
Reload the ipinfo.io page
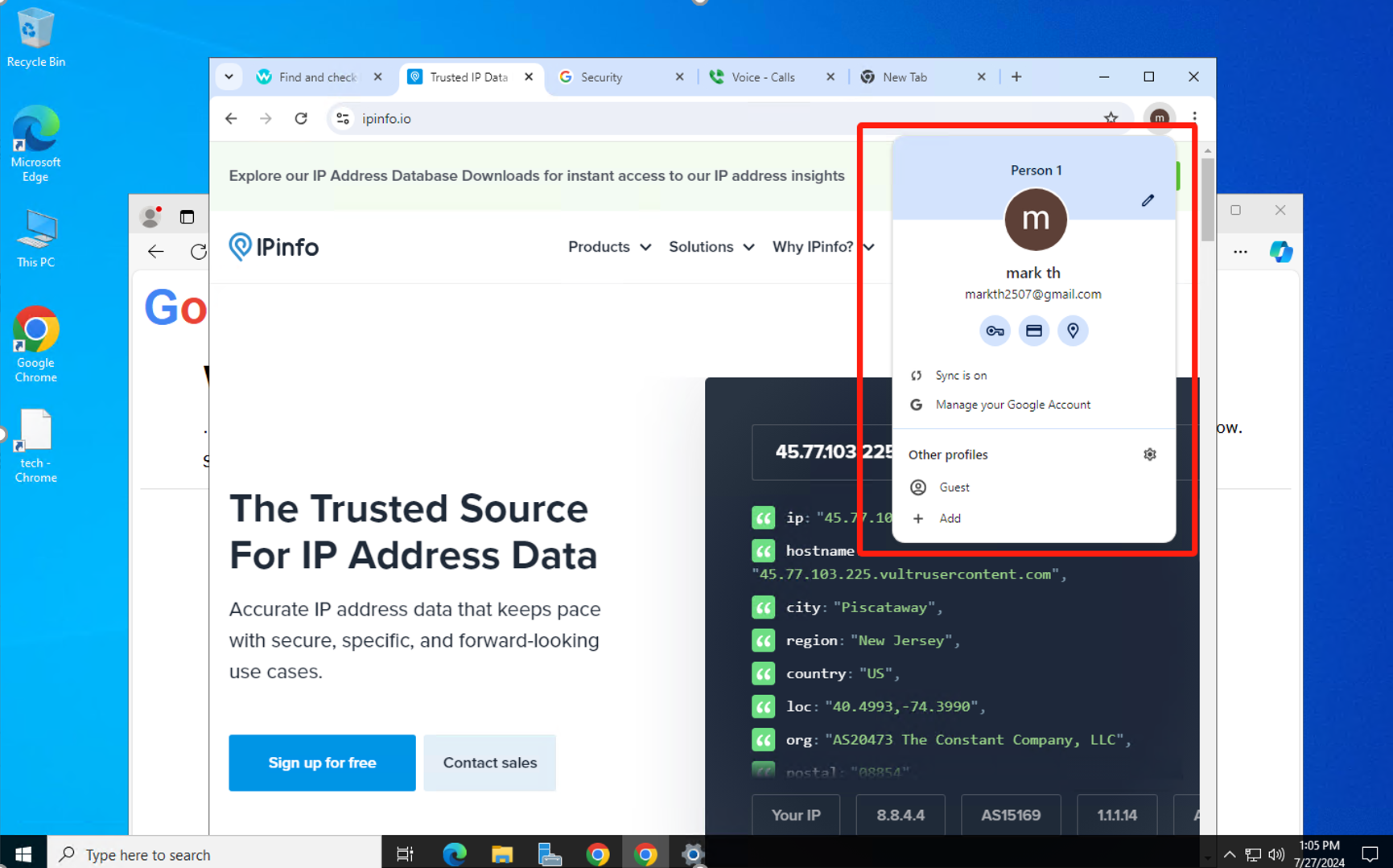pos(301,119)
